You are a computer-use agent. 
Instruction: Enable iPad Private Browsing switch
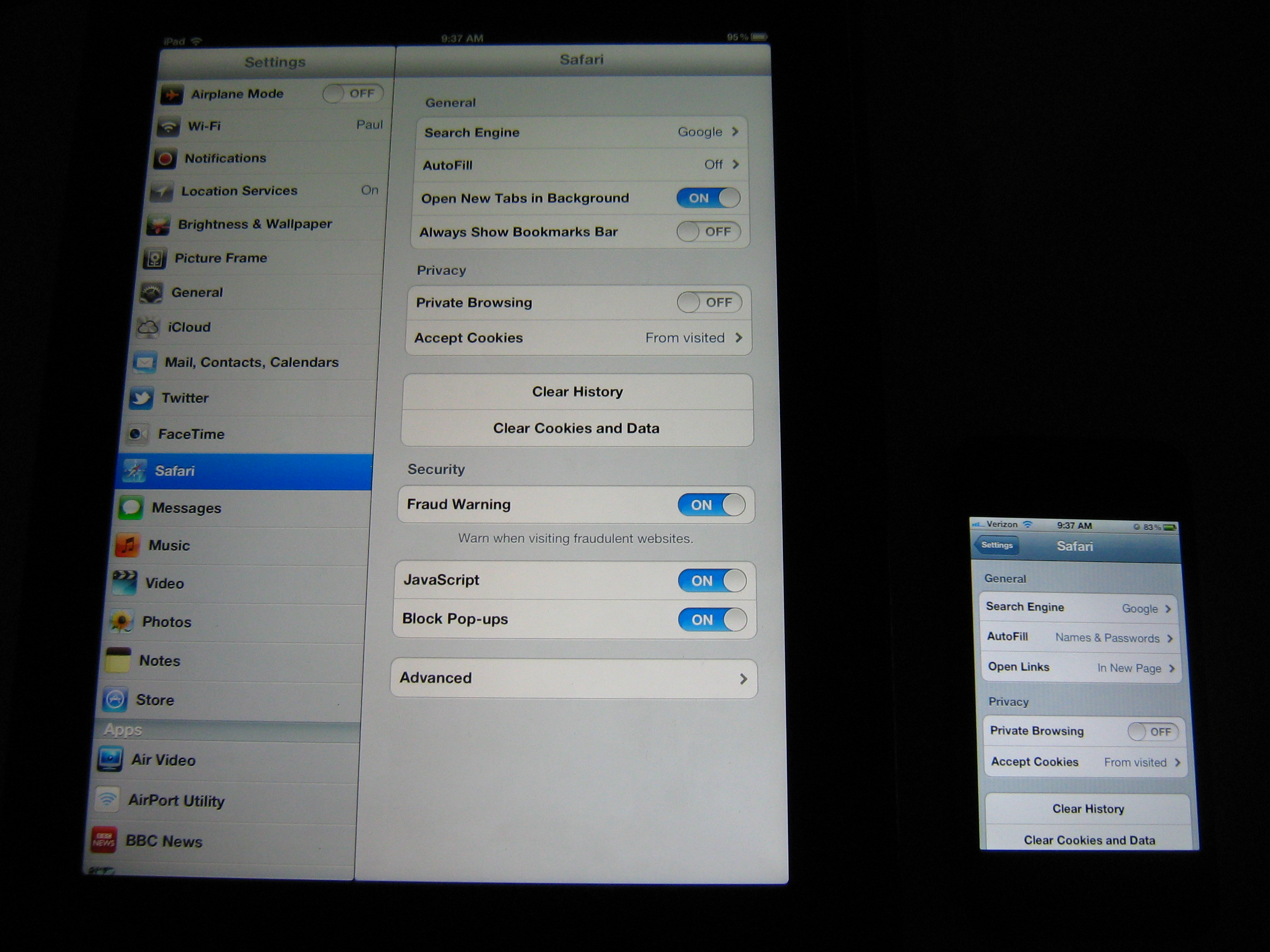point(709,303)
